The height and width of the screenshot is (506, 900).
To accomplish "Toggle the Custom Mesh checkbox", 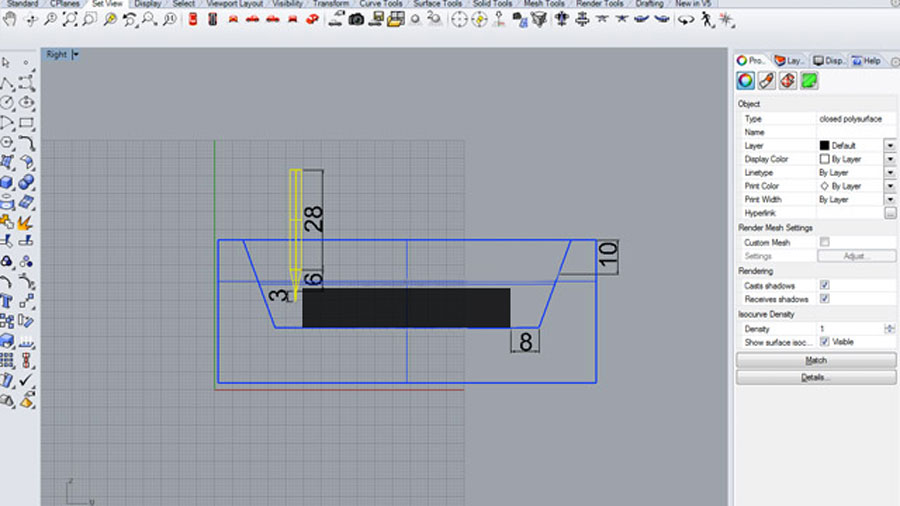I will (825, 242).
